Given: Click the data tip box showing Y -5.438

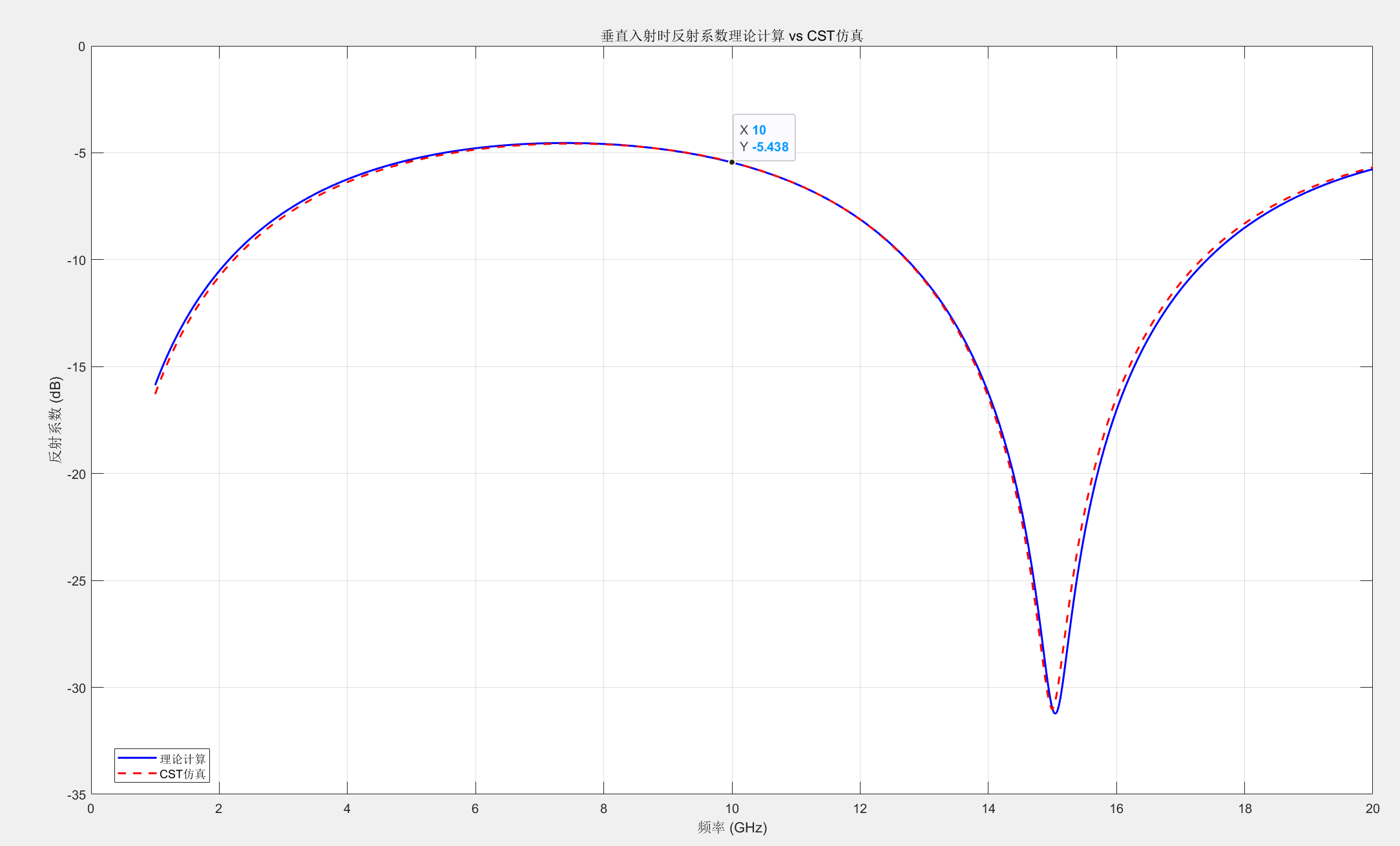Looking at the screenshot, I should coord(764,138).
